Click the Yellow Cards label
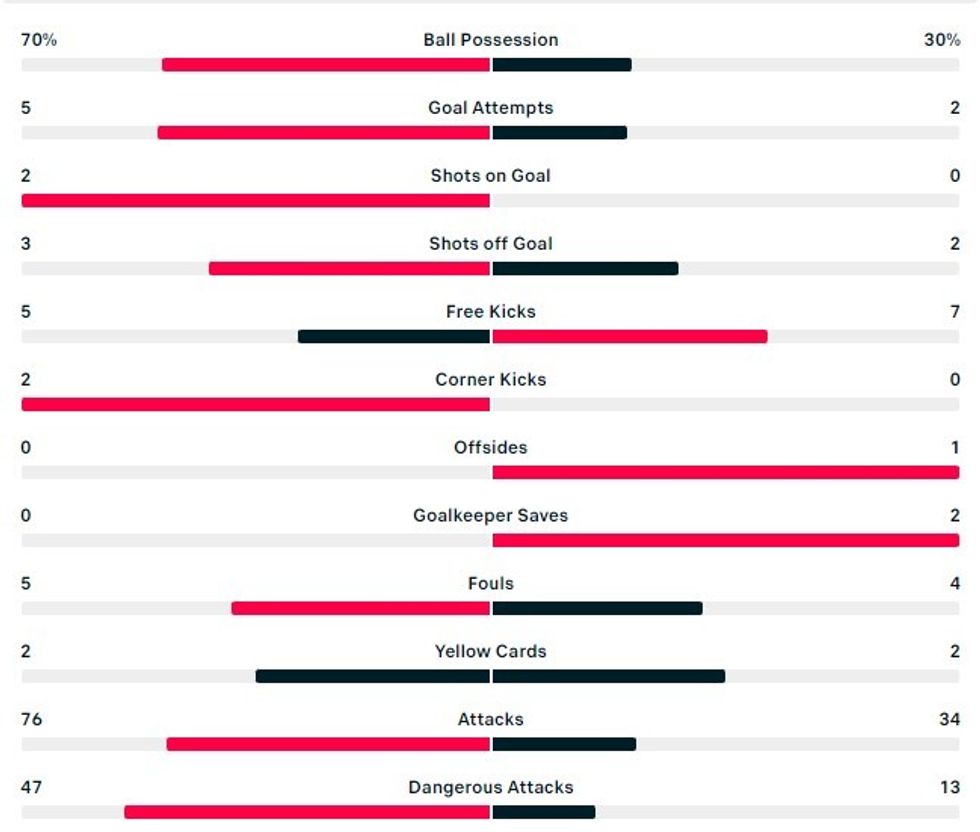The height and width of the screenshot is (832, 980). tap(490, 652)
